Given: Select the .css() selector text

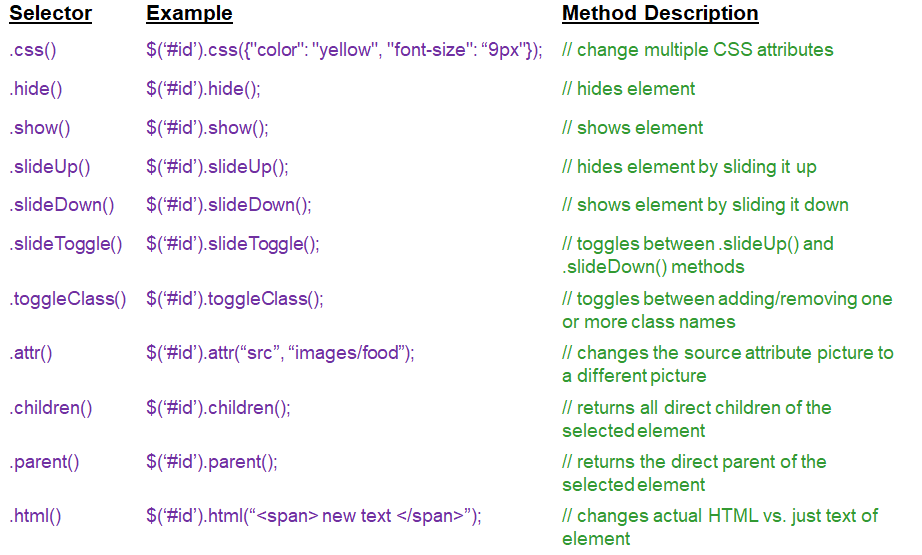Looking at the screenshot, I should pyautogui.click(x=31, y=50).
